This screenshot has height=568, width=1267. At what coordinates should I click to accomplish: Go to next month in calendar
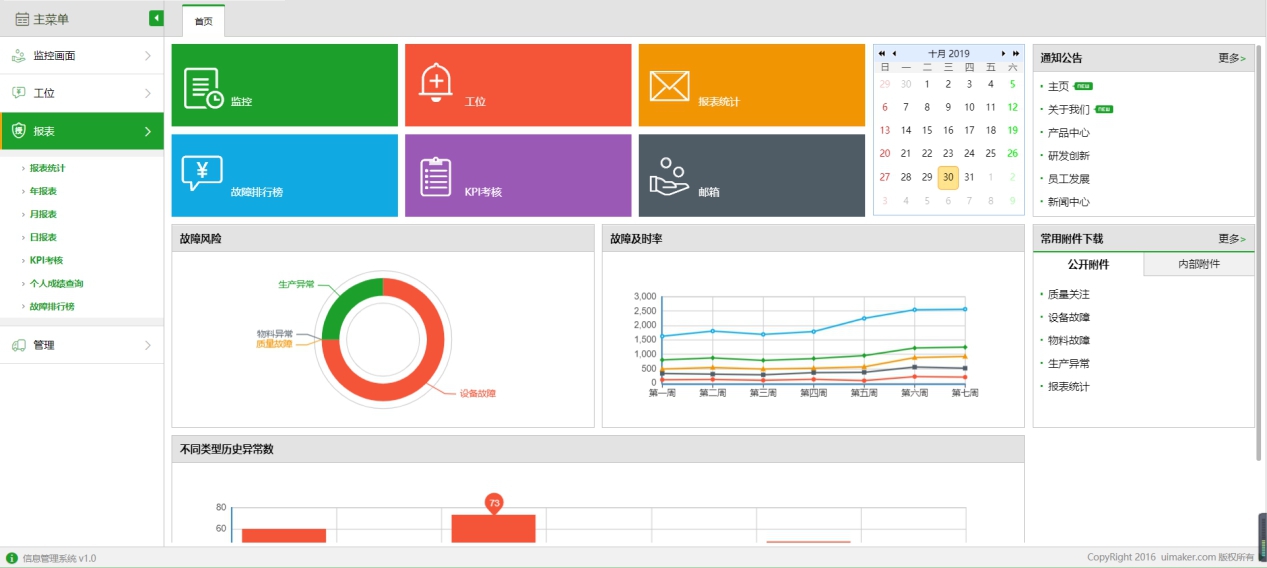pos(1004,53)
